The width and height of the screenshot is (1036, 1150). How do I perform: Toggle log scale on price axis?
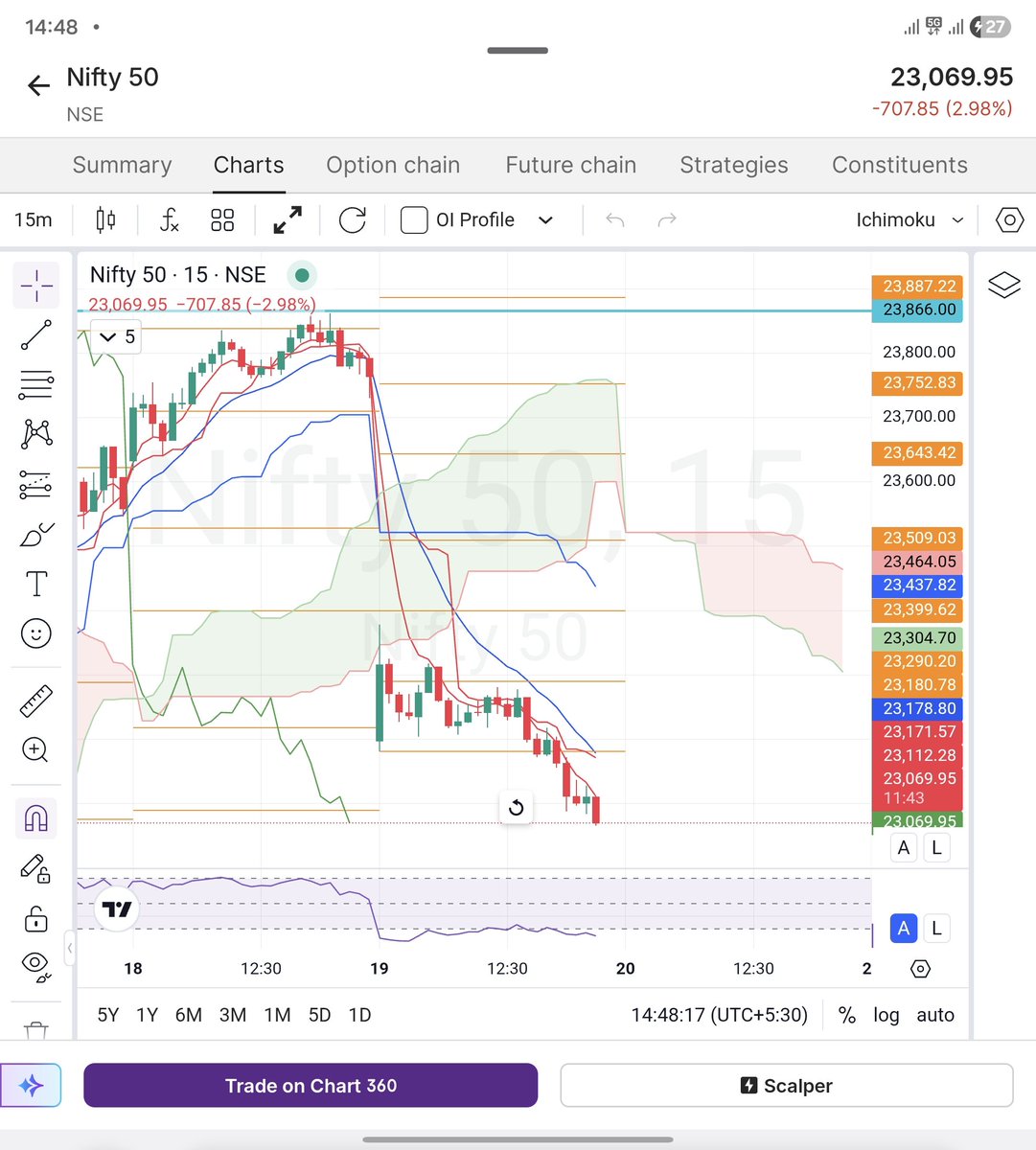(886, 1015)
